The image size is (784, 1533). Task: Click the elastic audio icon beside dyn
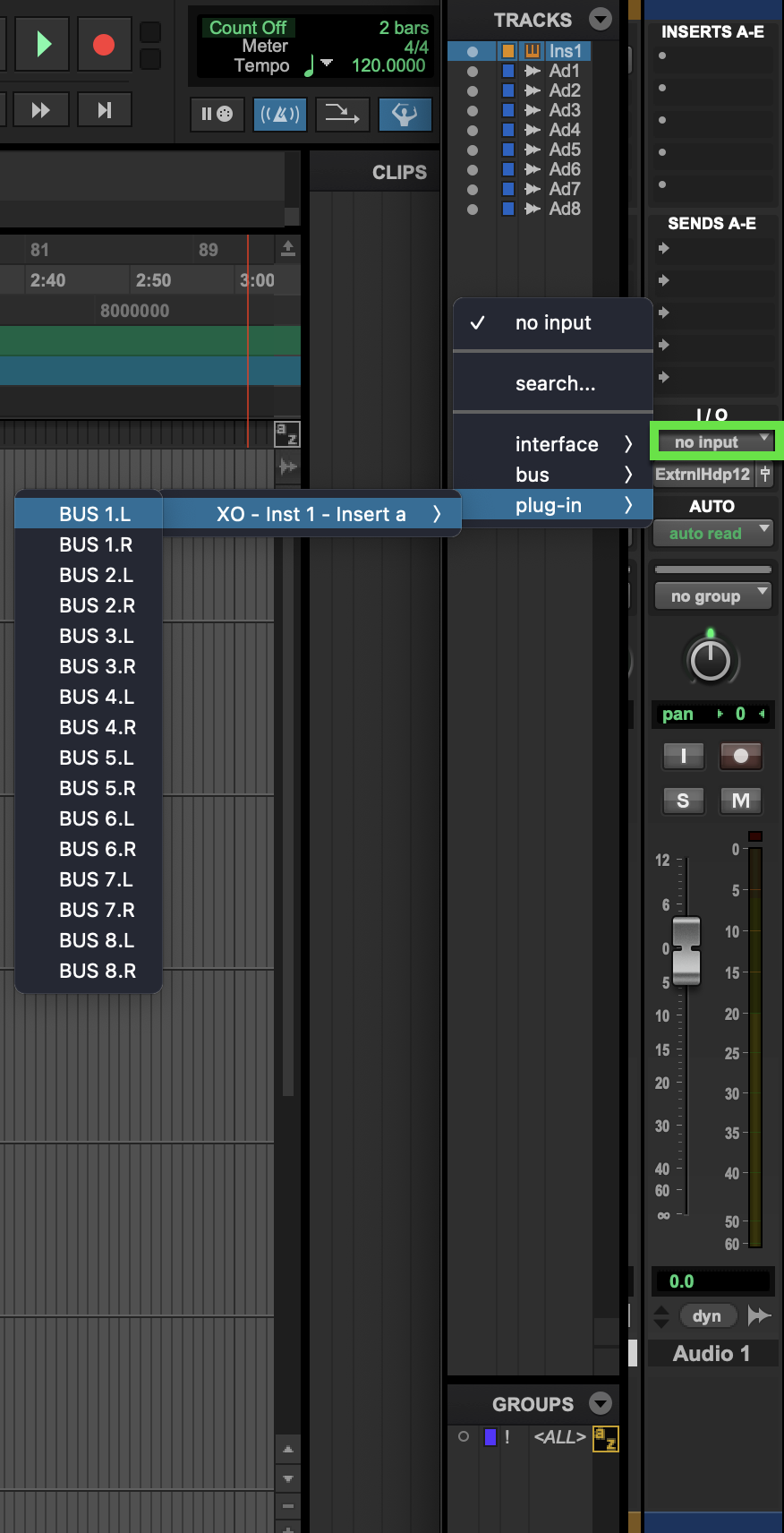coord(759,1315)
